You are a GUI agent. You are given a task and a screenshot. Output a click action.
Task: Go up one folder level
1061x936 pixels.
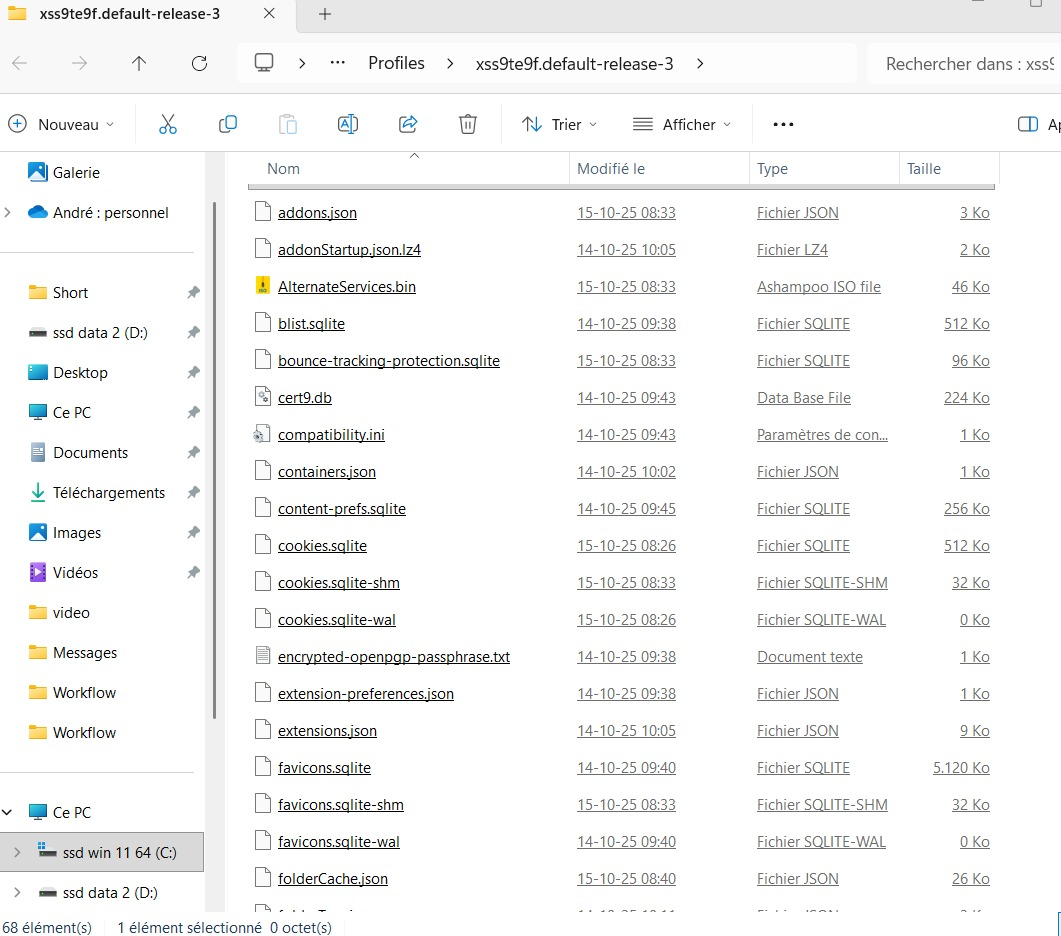[139, 63]
